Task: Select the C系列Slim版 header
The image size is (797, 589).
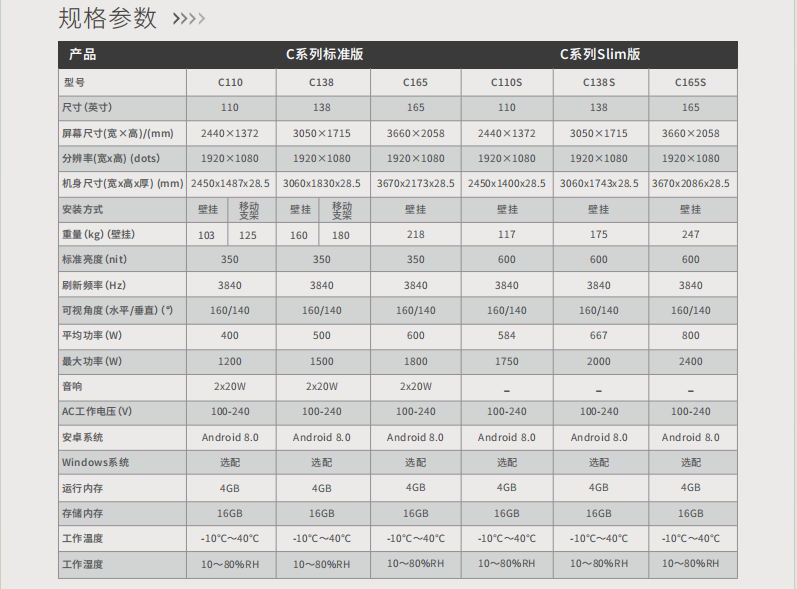Action: [599, 55]
